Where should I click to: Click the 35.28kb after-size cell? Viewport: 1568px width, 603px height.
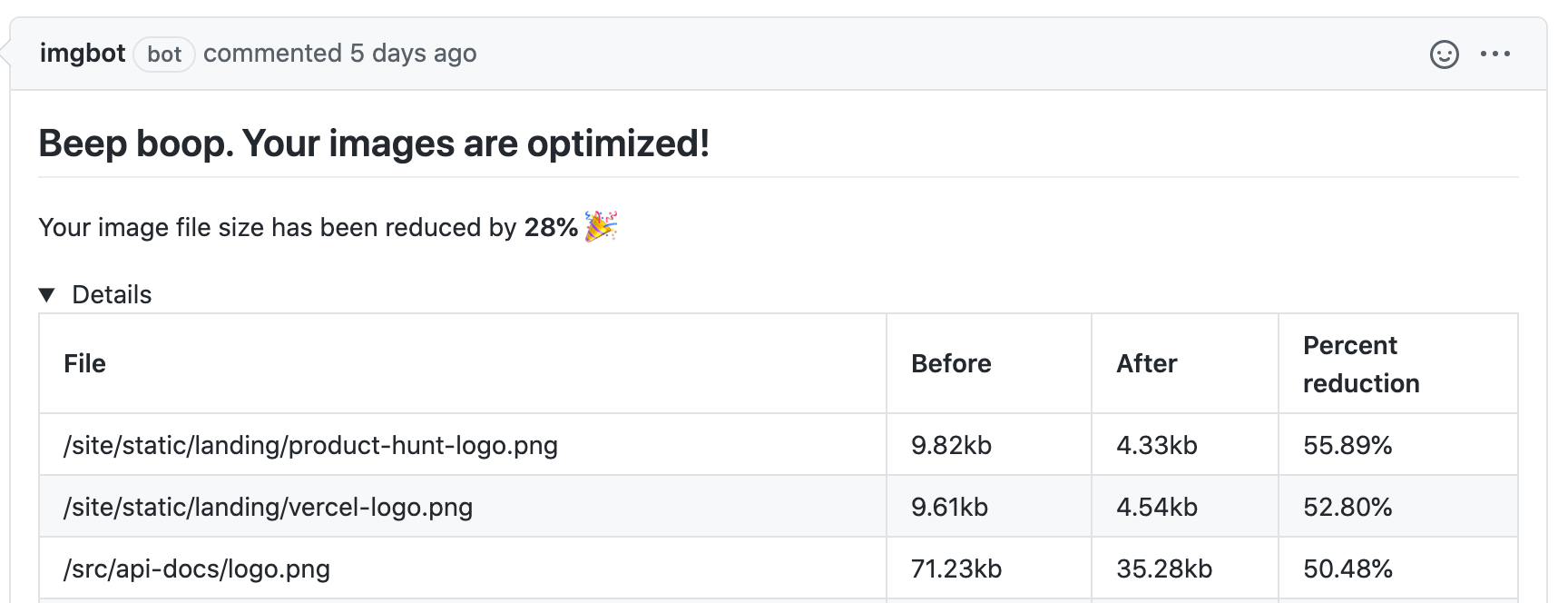1164,568
